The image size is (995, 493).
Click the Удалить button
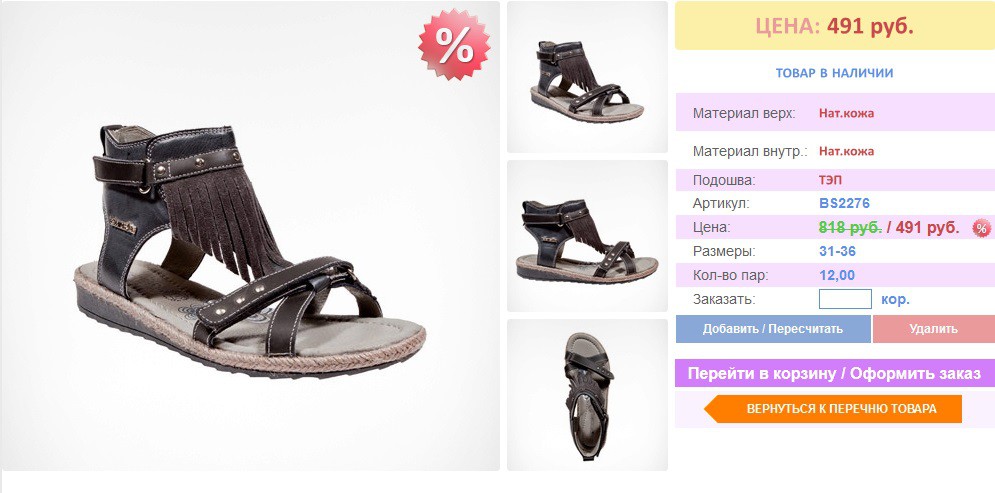933,329
